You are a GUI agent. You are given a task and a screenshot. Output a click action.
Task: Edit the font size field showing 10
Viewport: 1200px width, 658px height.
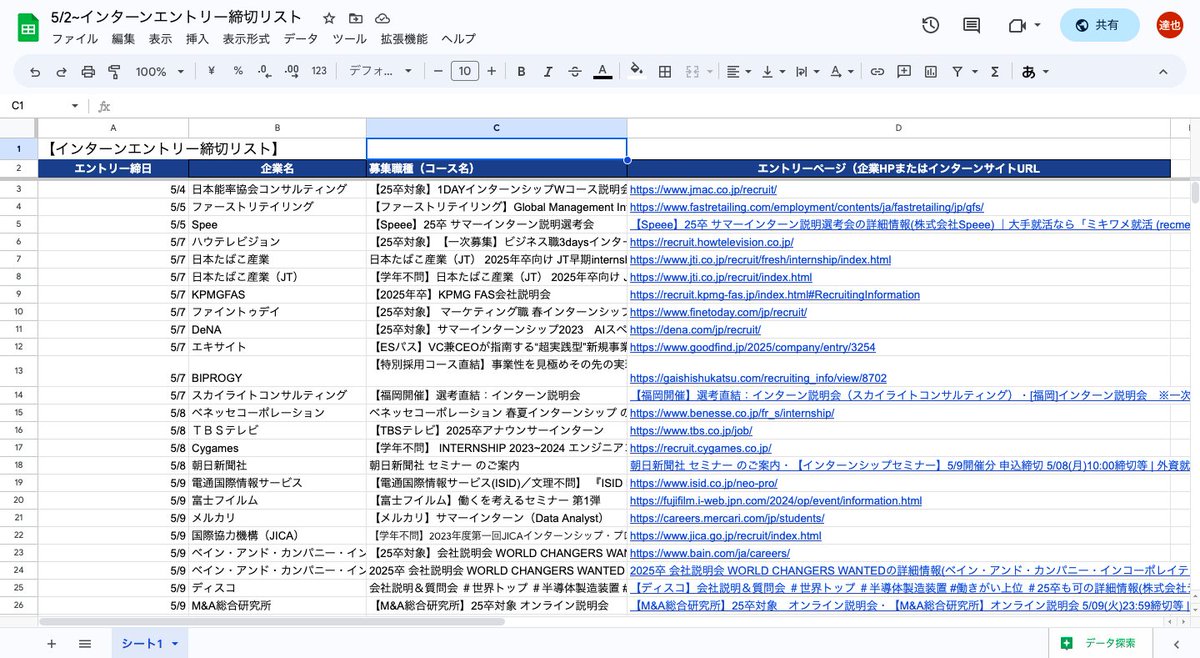(x=464, y=71)
